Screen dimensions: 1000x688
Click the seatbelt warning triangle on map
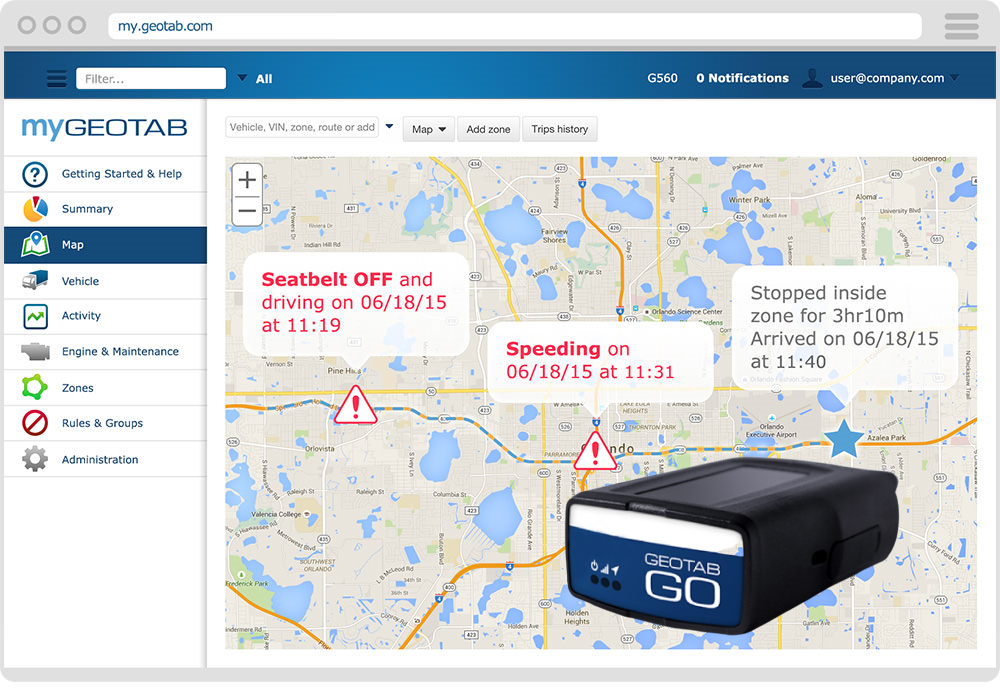(x=355, y=406)
